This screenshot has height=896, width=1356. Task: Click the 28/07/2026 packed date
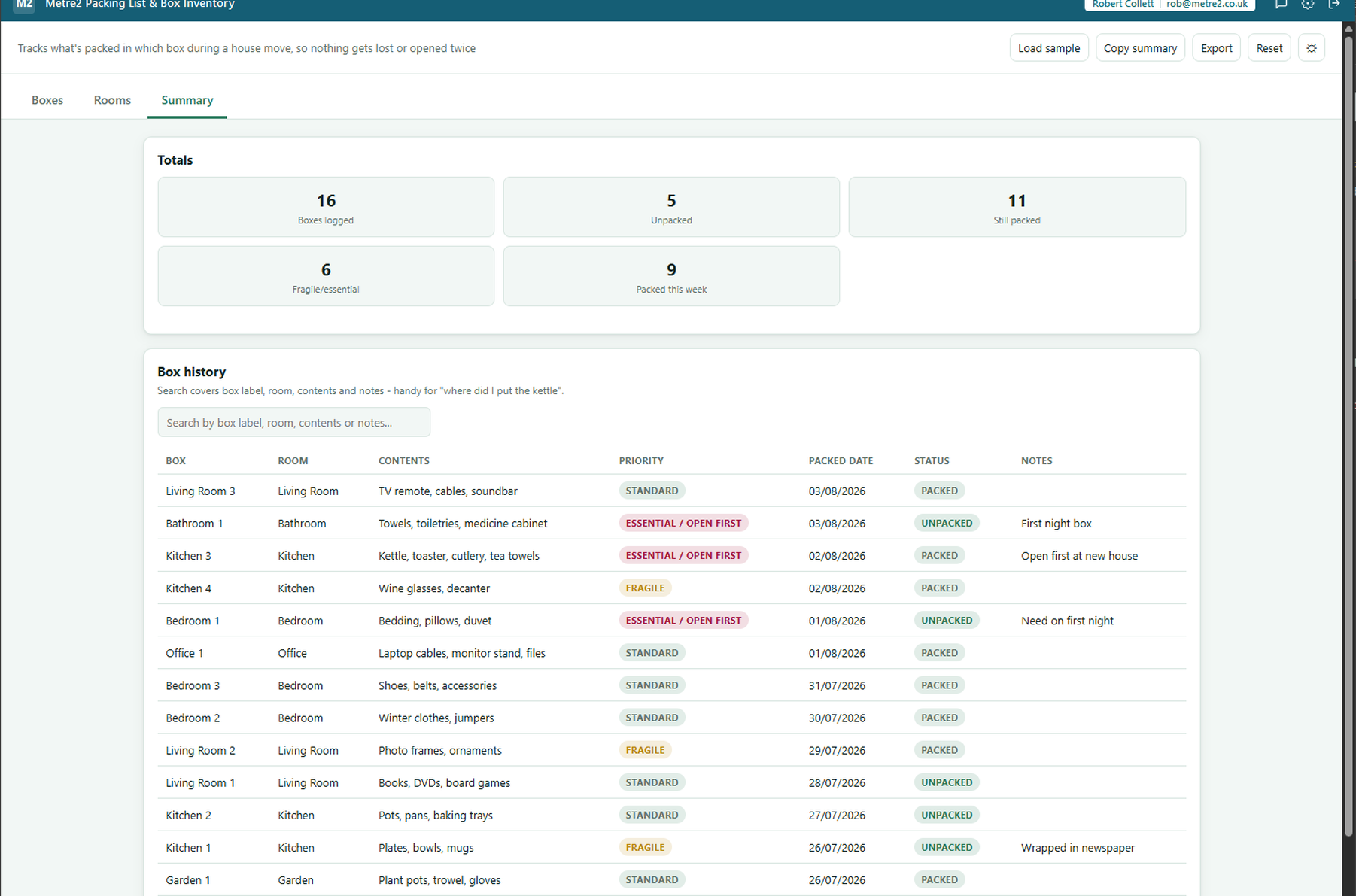(837, 782)
